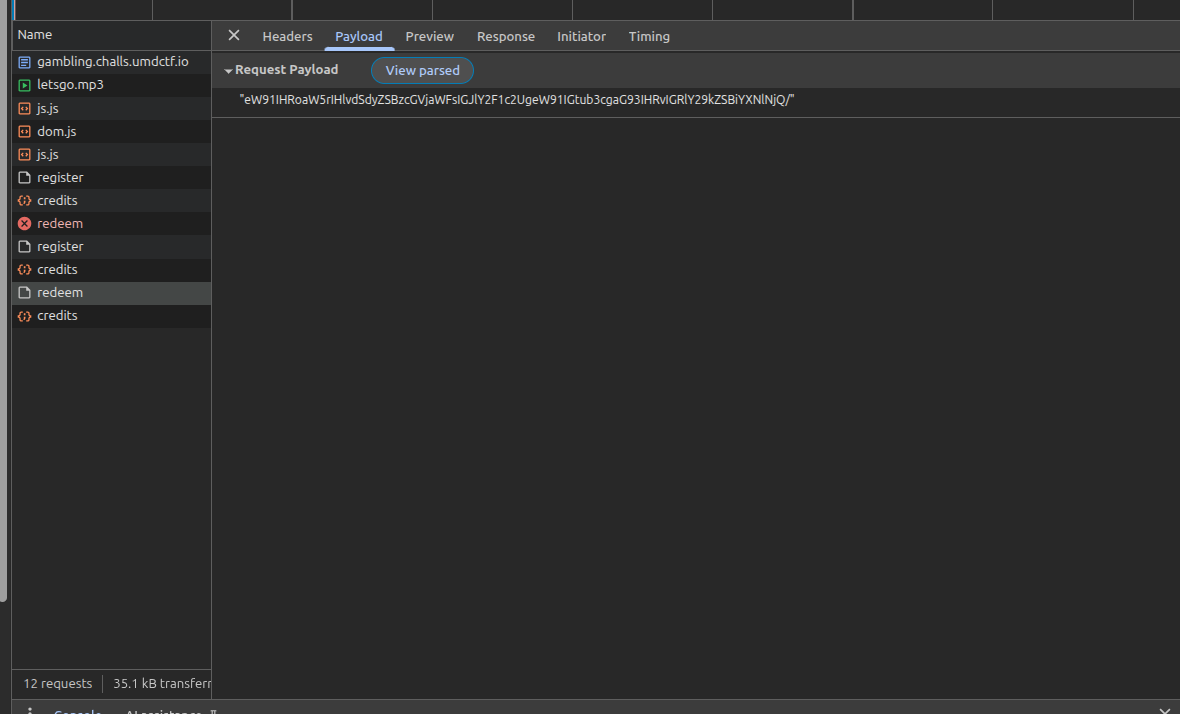
Task: Click the file icon of the first register request
Action: (25, 177)
